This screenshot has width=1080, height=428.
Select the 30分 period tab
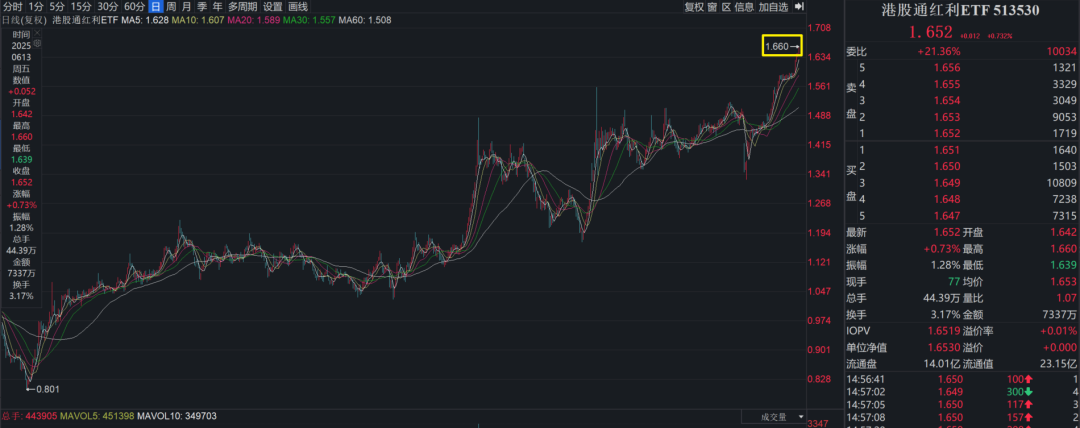click(107, 7)
